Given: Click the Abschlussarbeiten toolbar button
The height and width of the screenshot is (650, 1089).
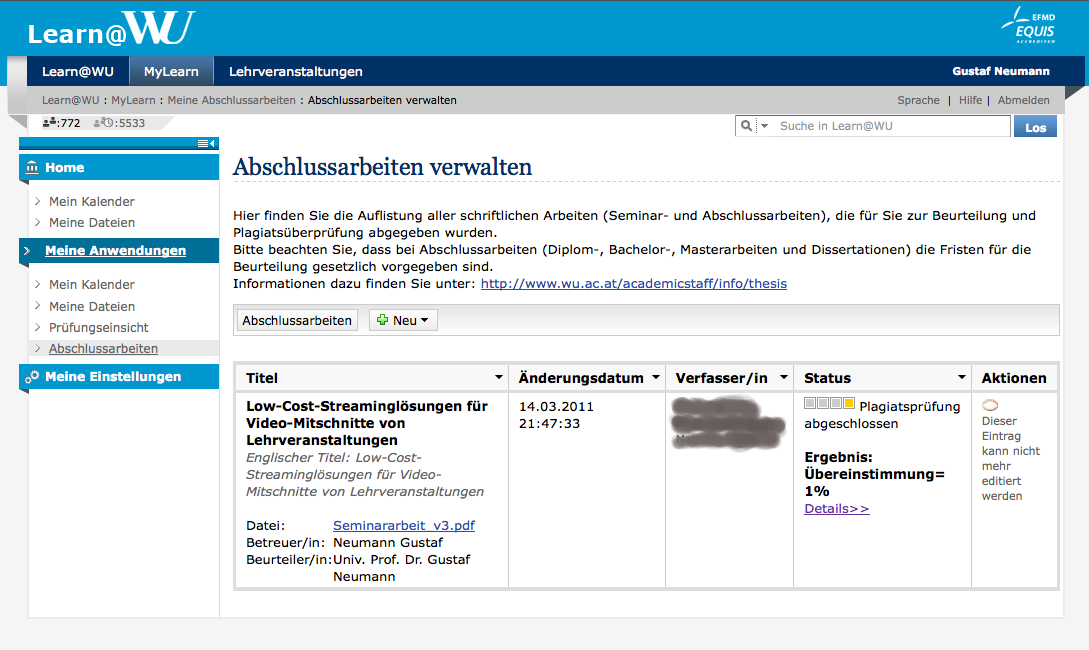Looking at the screenshot, I should click(x=297, y=320).
